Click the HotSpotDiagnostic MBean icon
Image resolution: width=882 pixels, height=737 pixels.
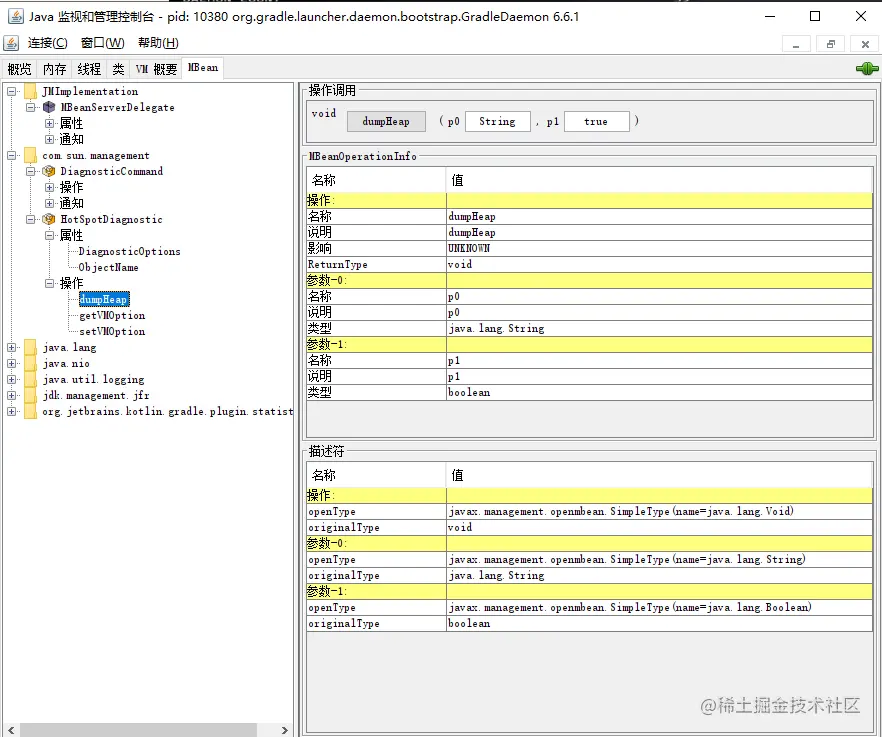coord(48,219)
